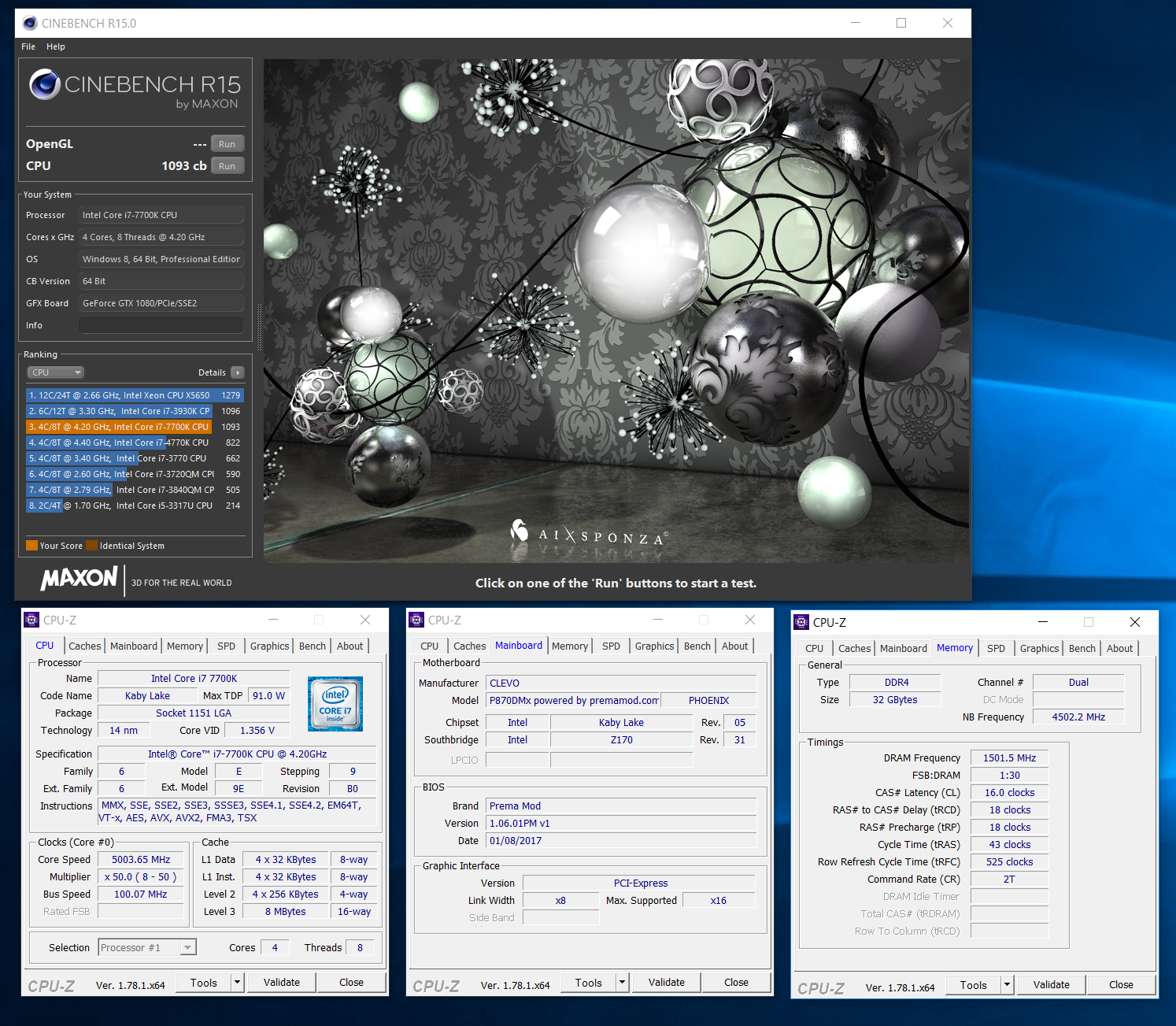This screenshot has width=1176, height=1026.
Task: Click Multiplier value x 50.0 ( 8 - 50 )
Action: [141, 876]
